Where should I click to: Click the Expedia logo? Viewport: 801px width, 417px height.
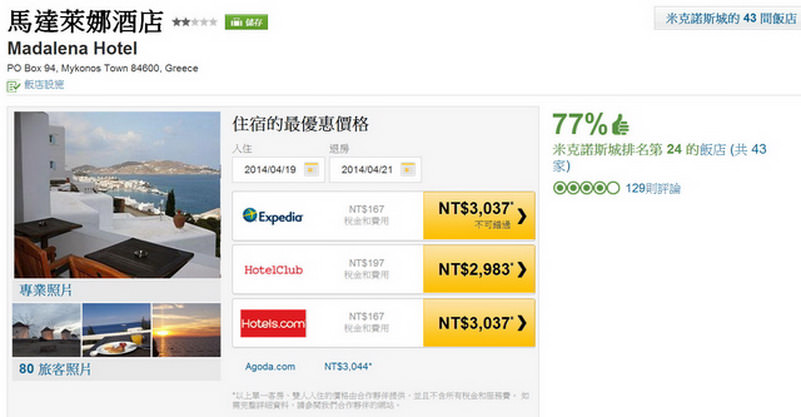point(273,215)
